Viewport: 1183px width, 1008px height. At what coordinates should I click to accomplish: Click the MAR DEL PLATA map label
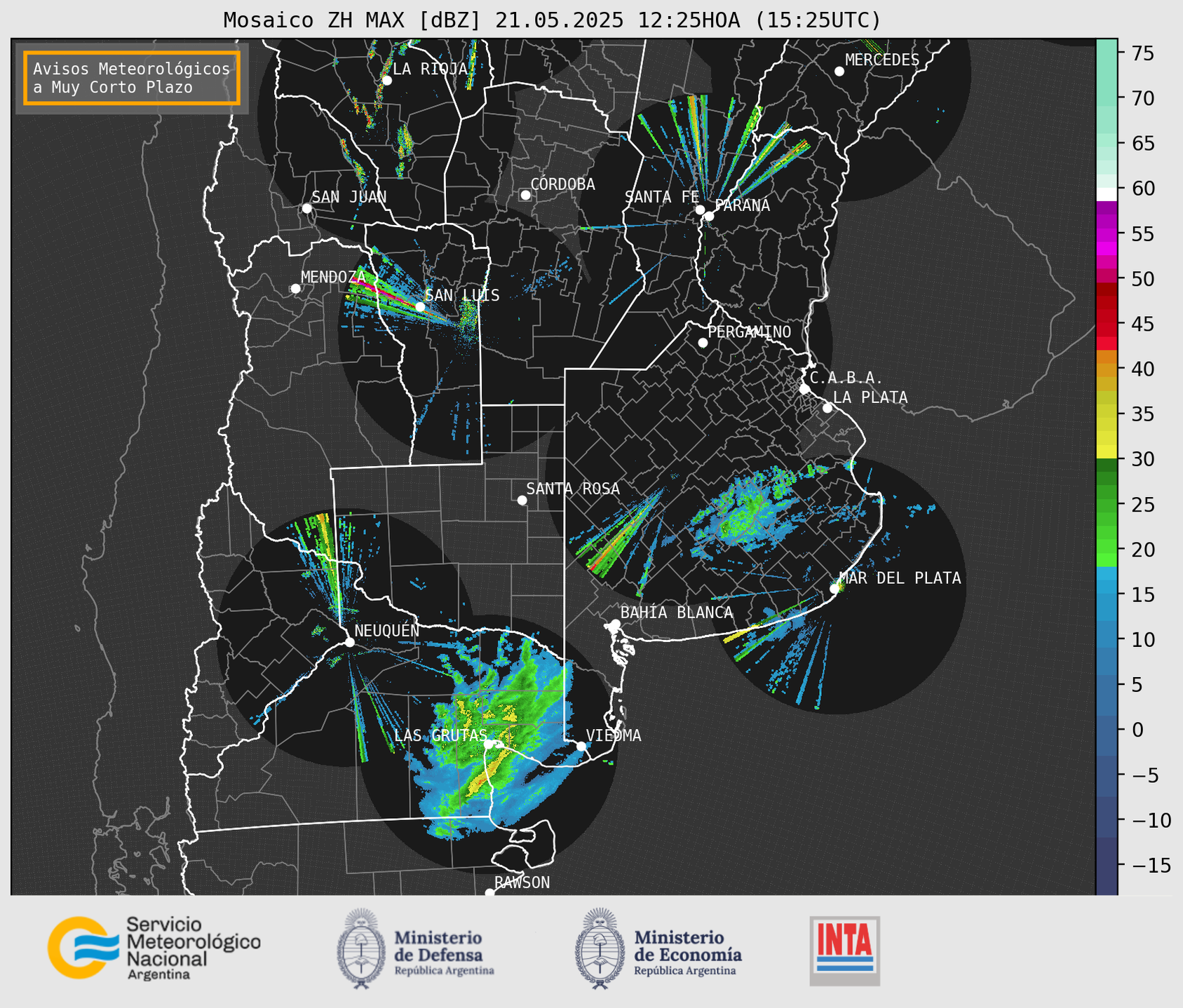pyautogui.click(x=900, y=578)
